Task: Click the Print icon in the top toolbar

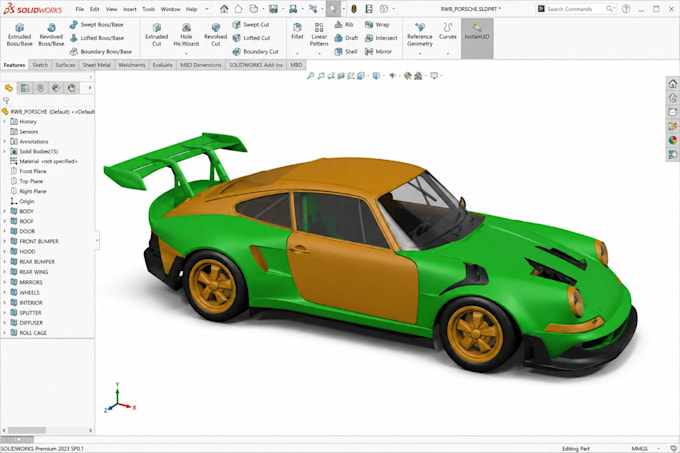Action: click(293, 9)
